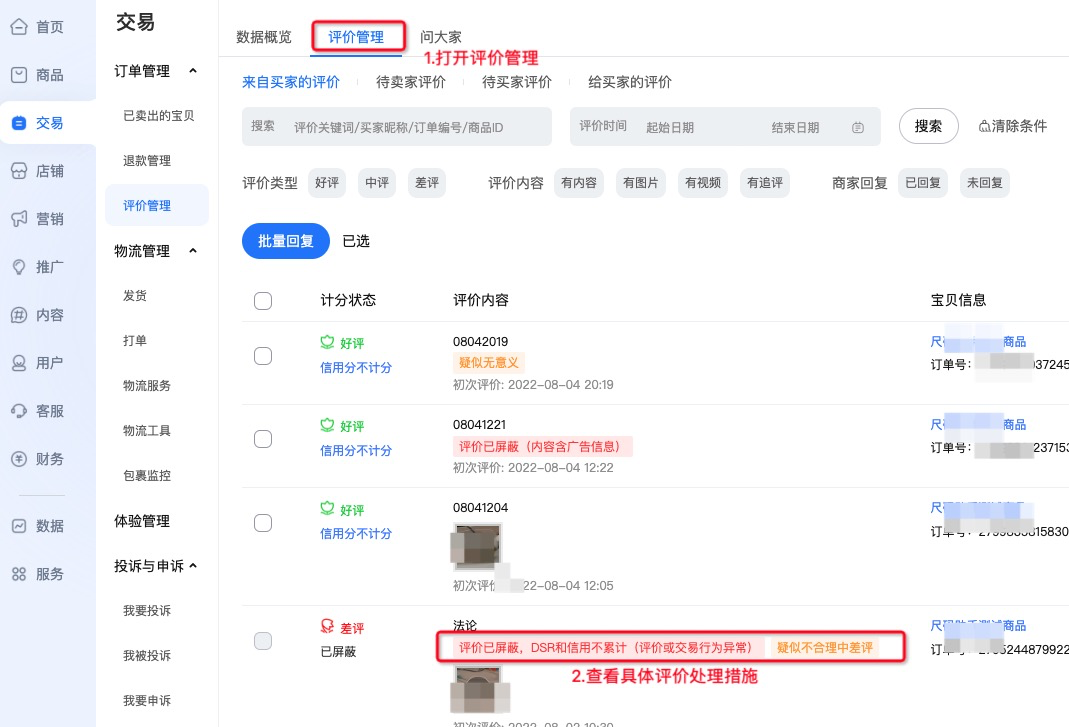Open 包裹监控 menu item

pos(147,475)
